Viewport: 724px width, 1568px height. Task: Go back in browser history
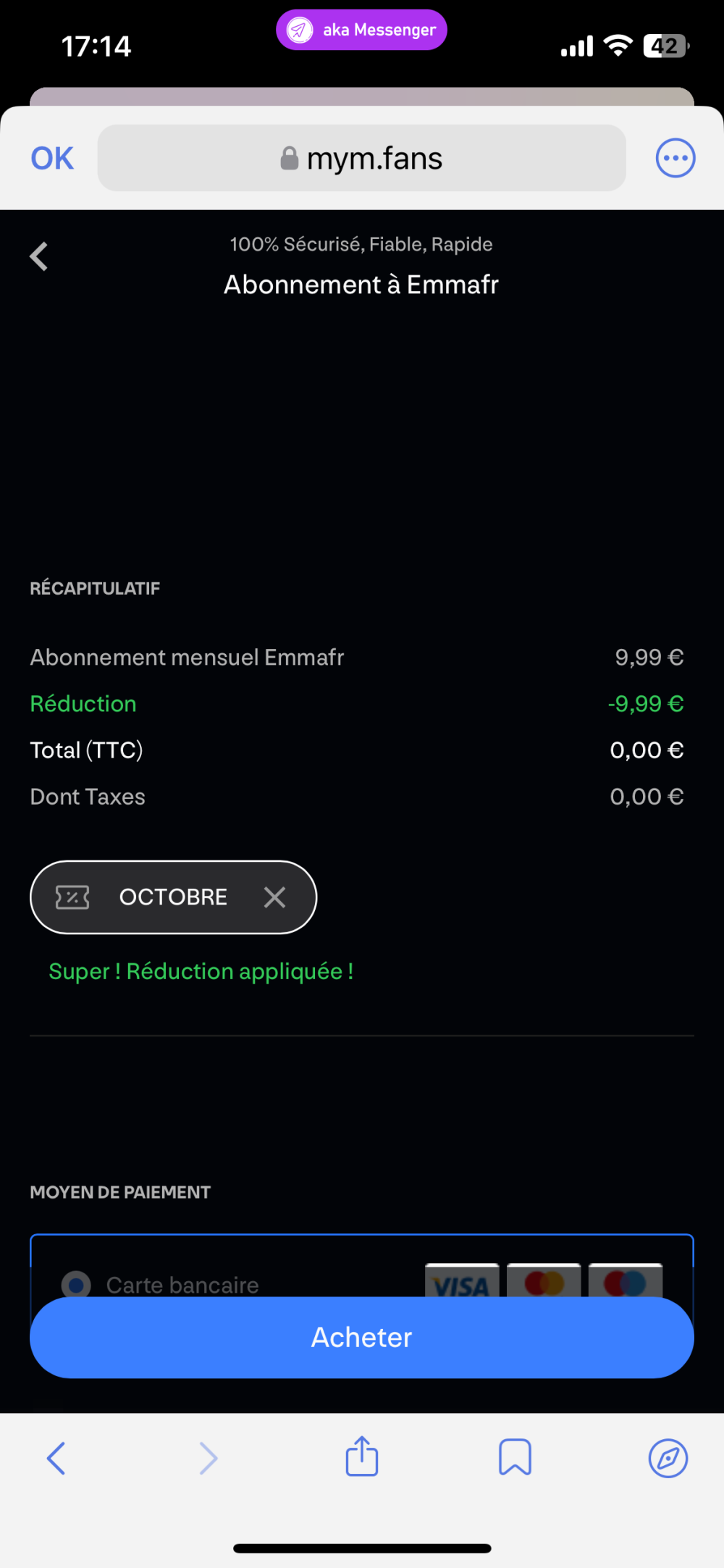click(x=56, y=1458)
